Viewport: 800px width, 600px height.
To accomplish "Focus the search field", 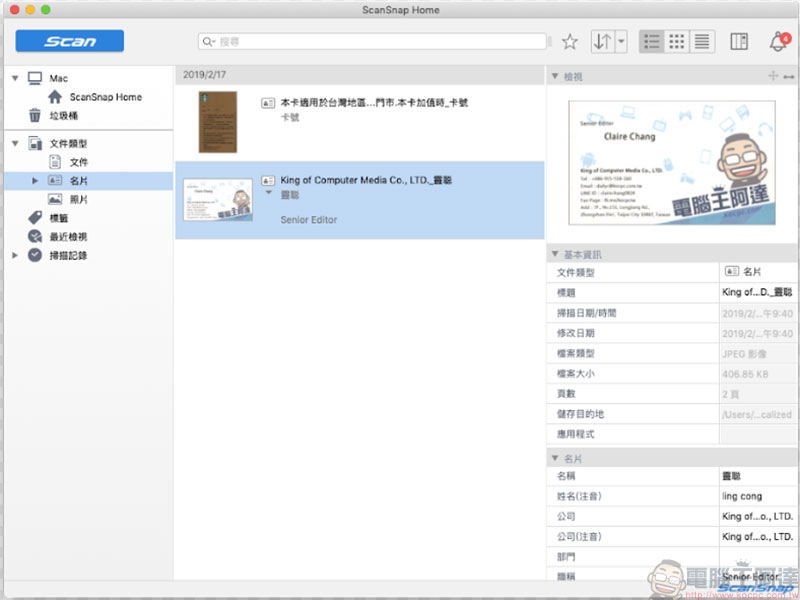I will [372, 41].
